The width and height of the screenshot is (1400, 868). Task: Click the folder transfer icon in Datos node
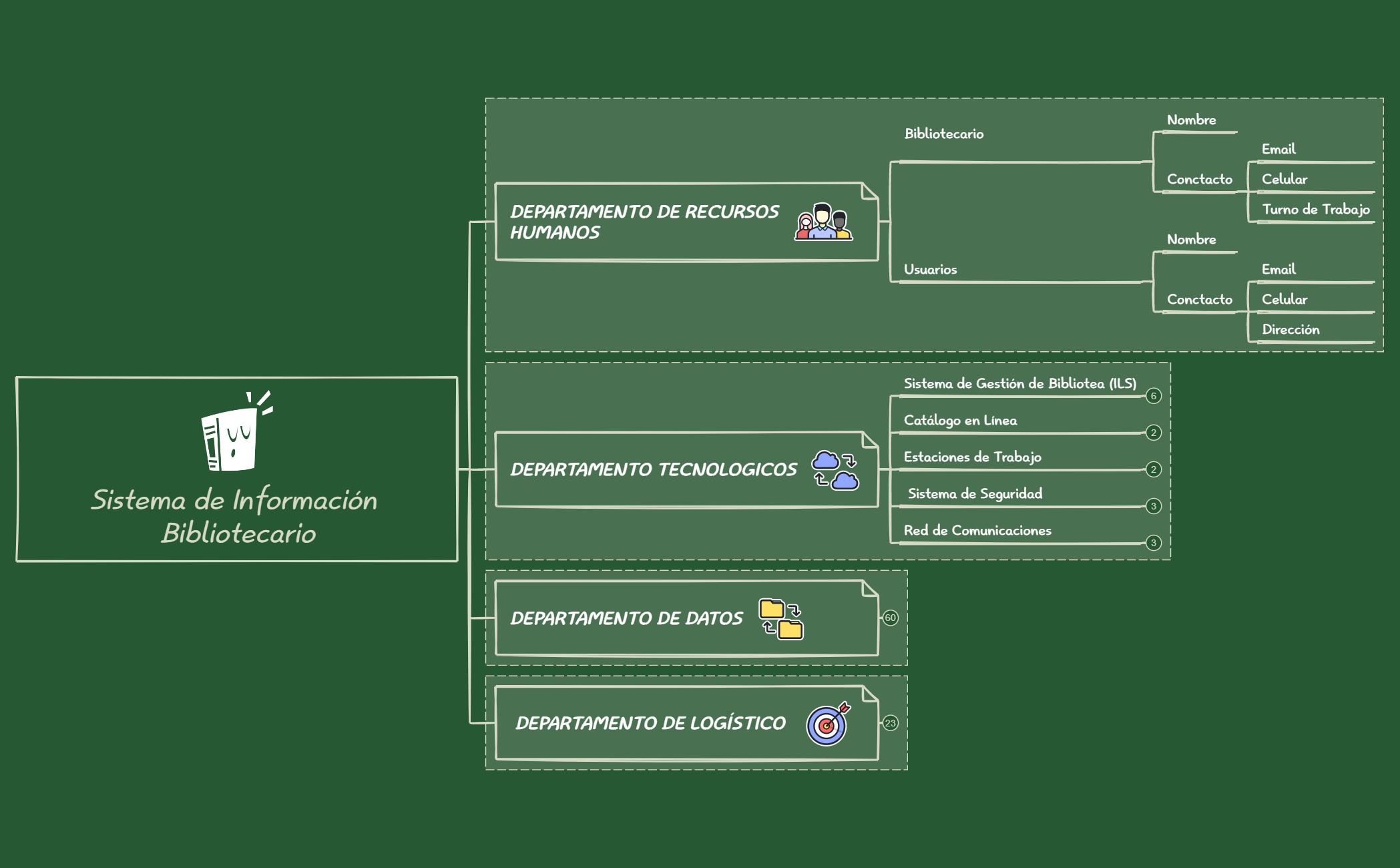(780, 618)
